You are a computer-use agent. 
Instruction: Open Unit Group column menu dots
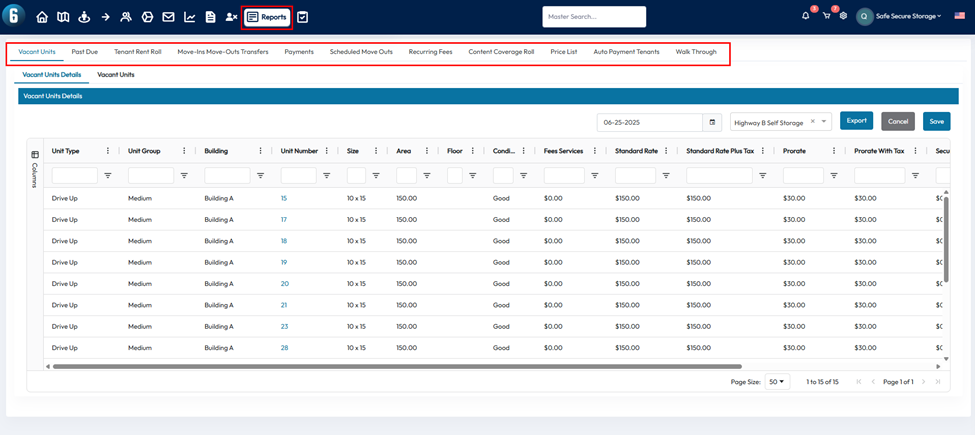point(184,151)
